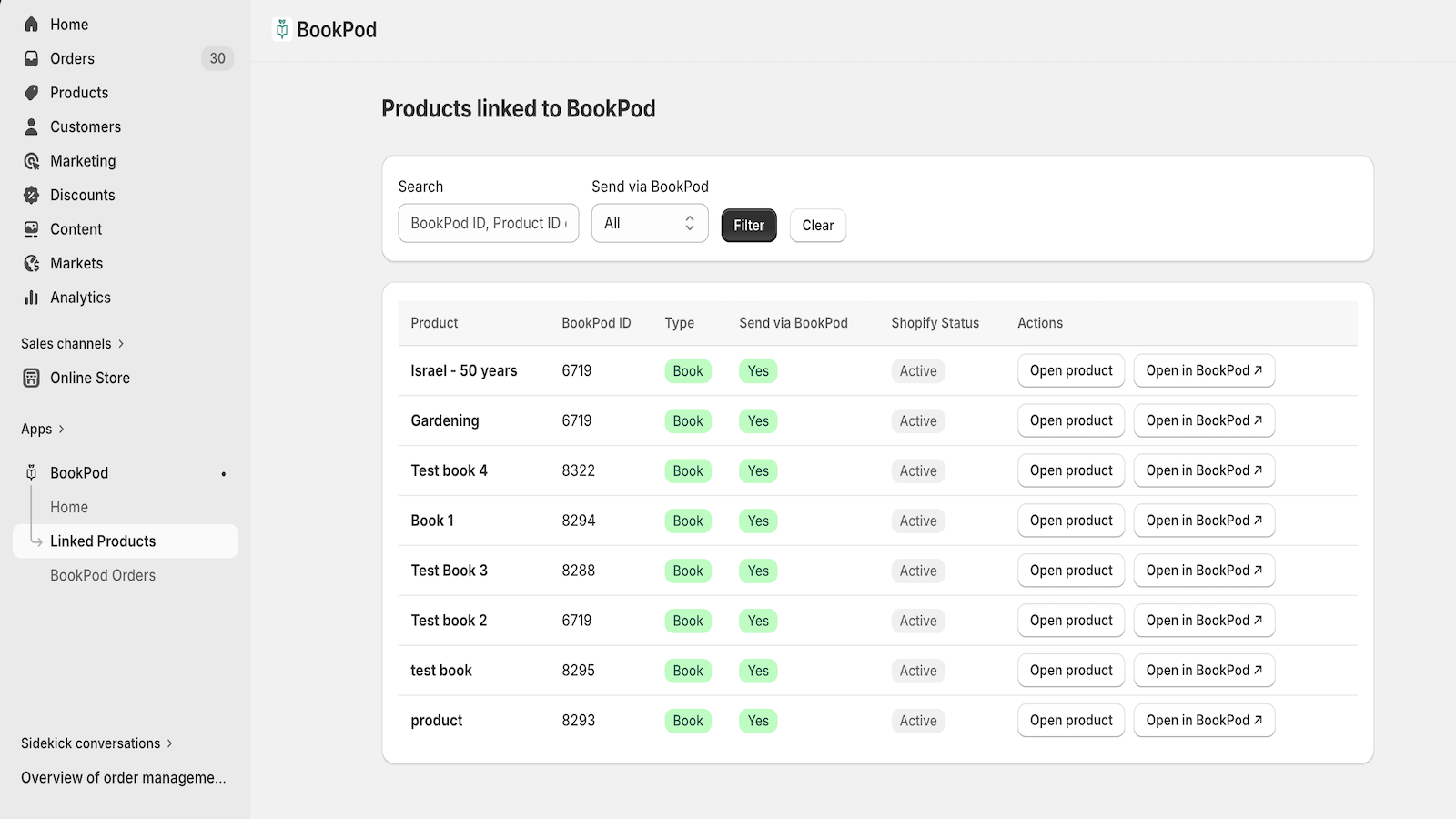
Task: Click the Products linked to BookPod heading
Action: (519, 109)
